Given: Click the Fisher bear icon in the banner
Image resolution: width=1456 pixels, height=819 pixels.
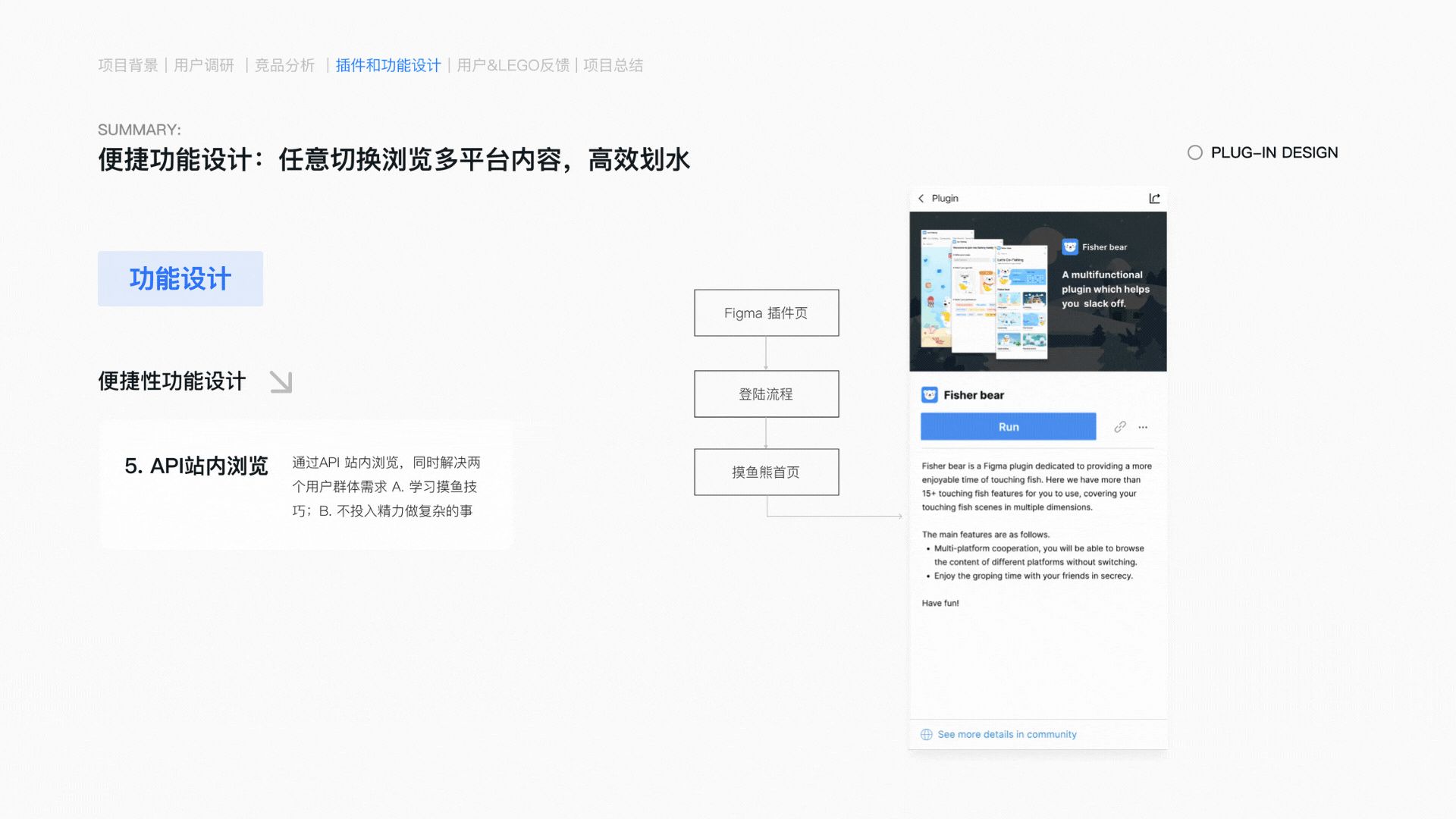Looking at the screenshot, I should [x=1070, y=246].
